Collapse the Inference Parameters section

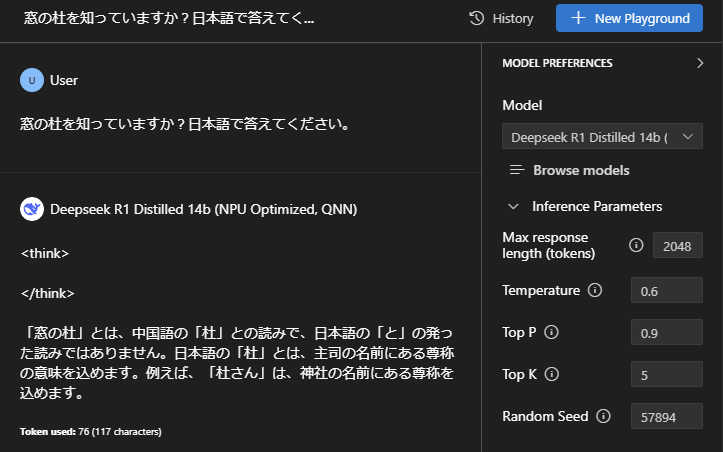coord(513,206)
